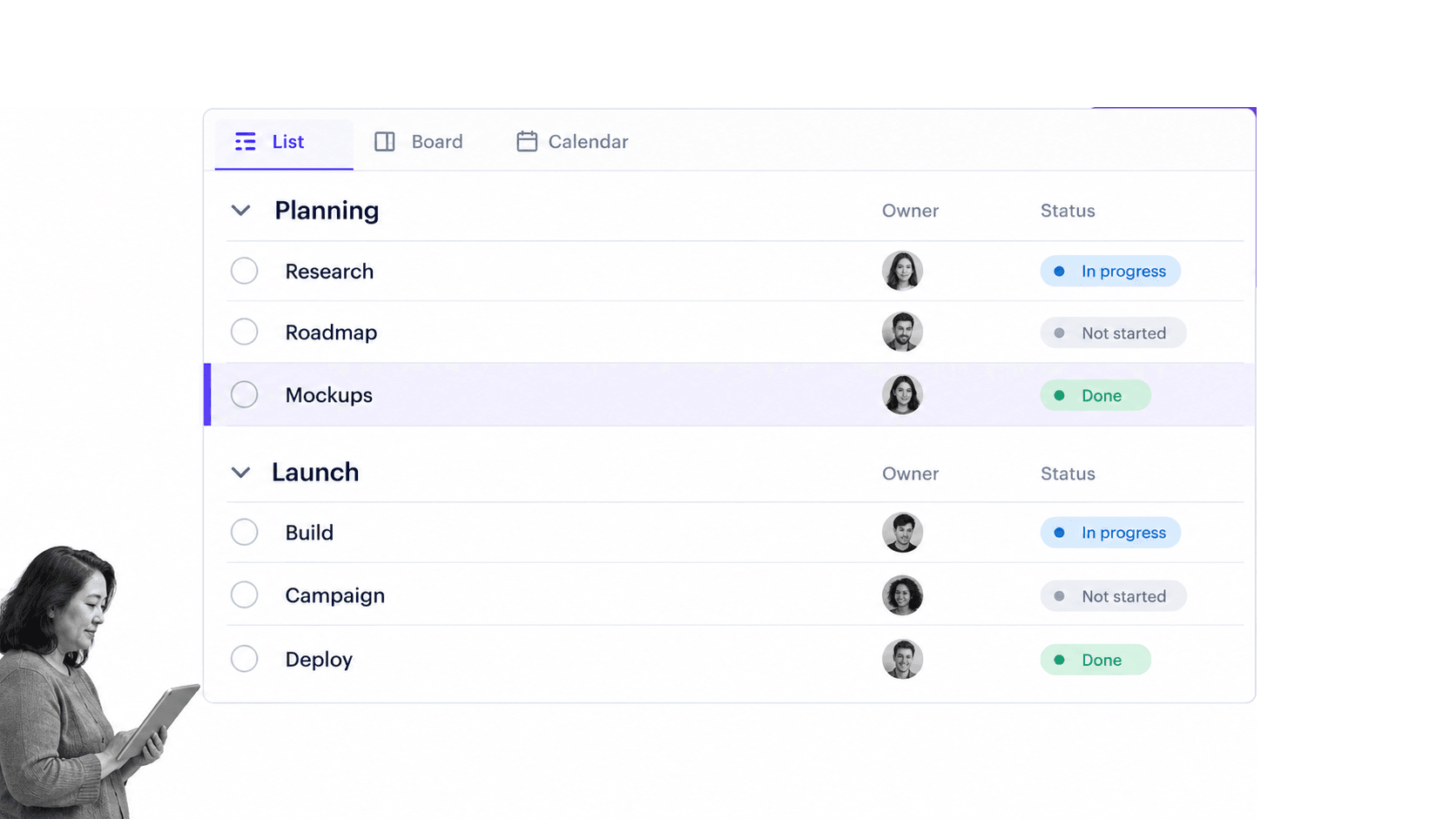The image size is (1456, 819).
Task: Open Roadmap status Not started pill
Action: 1113,332
